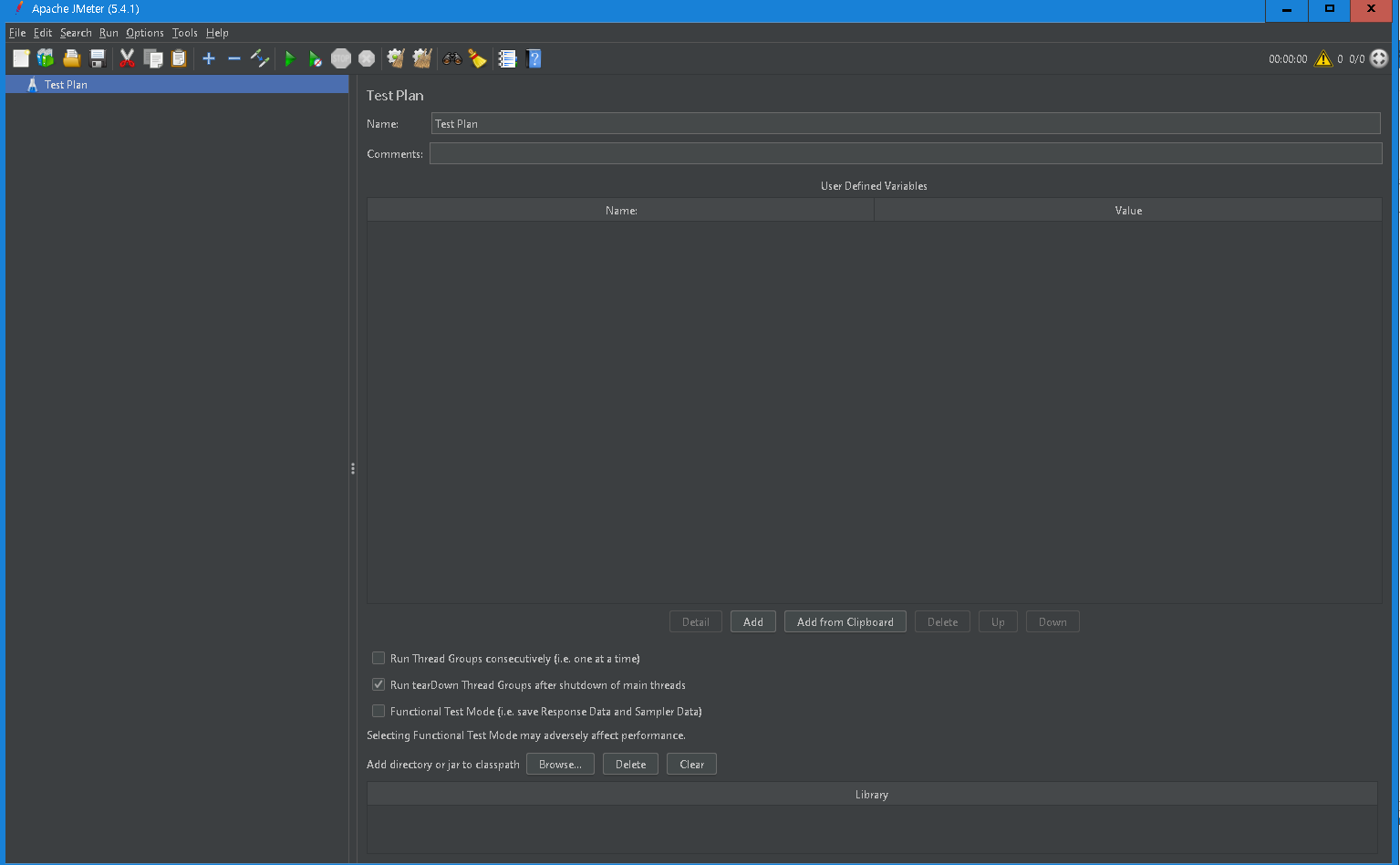Viewport: 1400px width, 865px height.
Task: Click the Copy icon in toolbar
Action: coord(153,58)
